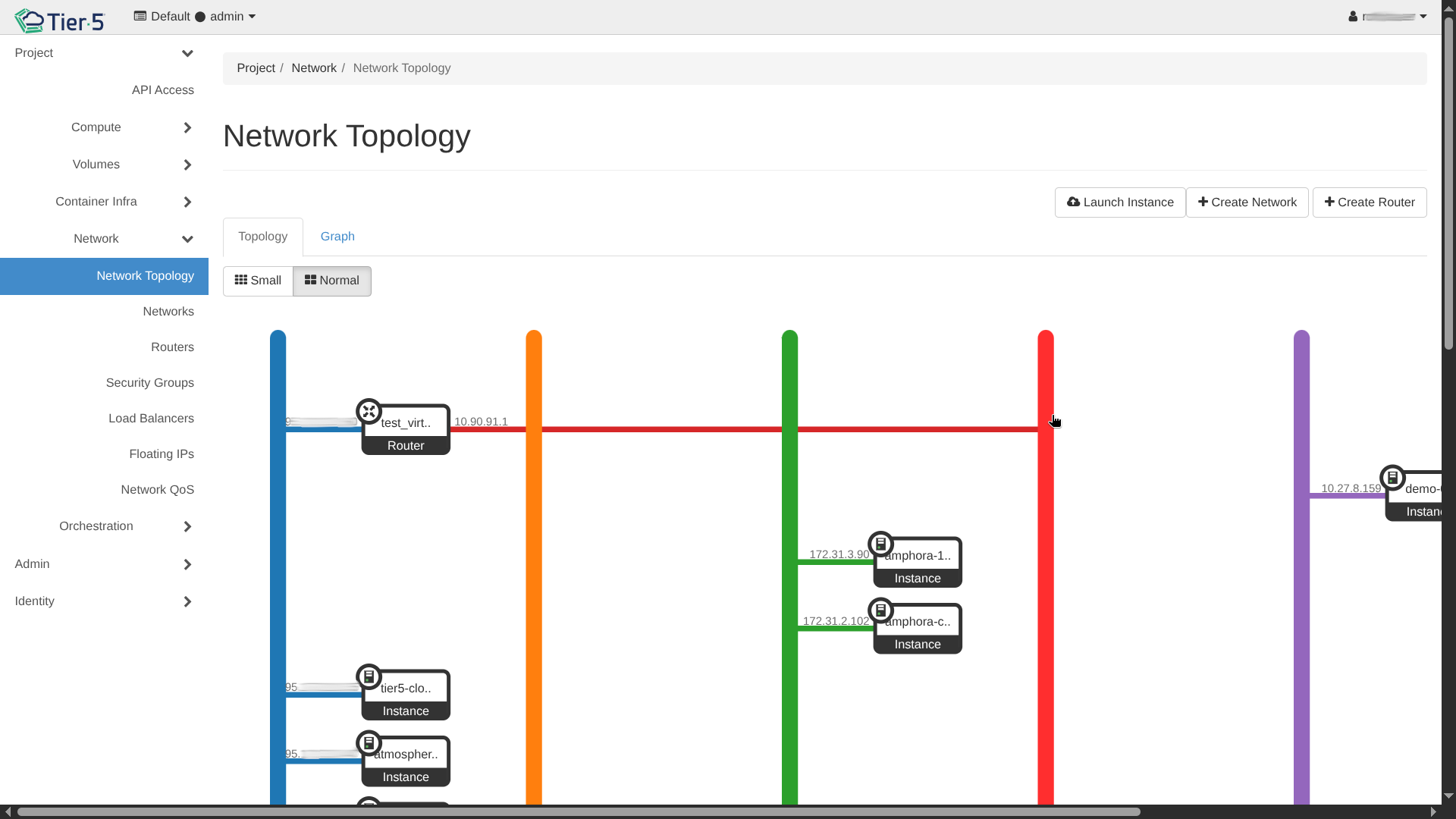This screenshot has width=1456, height=819.
Task: Click the amphora-c instance server icon
Action: pyautogui.click(x=880, y=610)
